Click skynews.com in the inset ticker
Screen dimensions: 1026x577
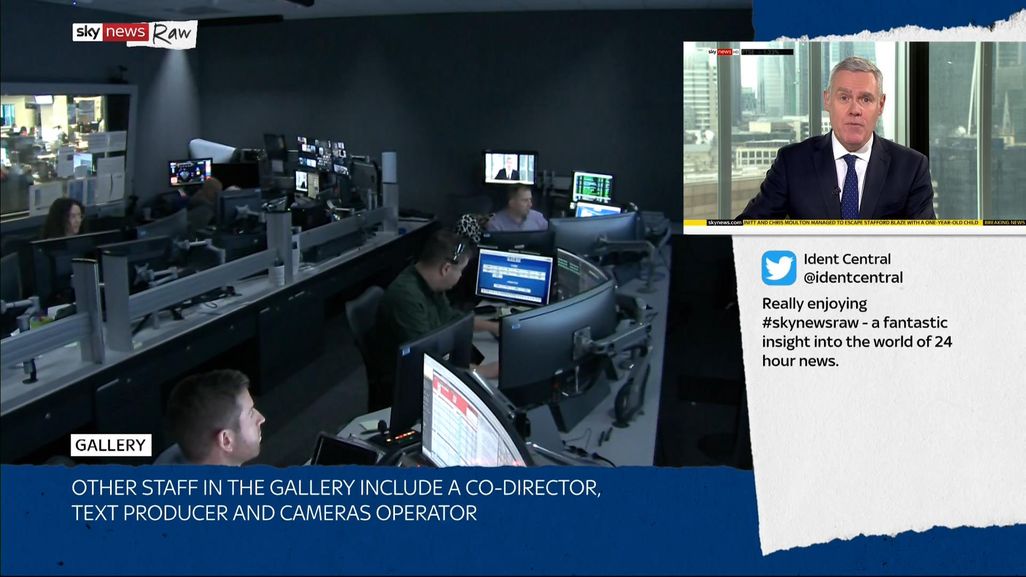click(x=725, y=222)
